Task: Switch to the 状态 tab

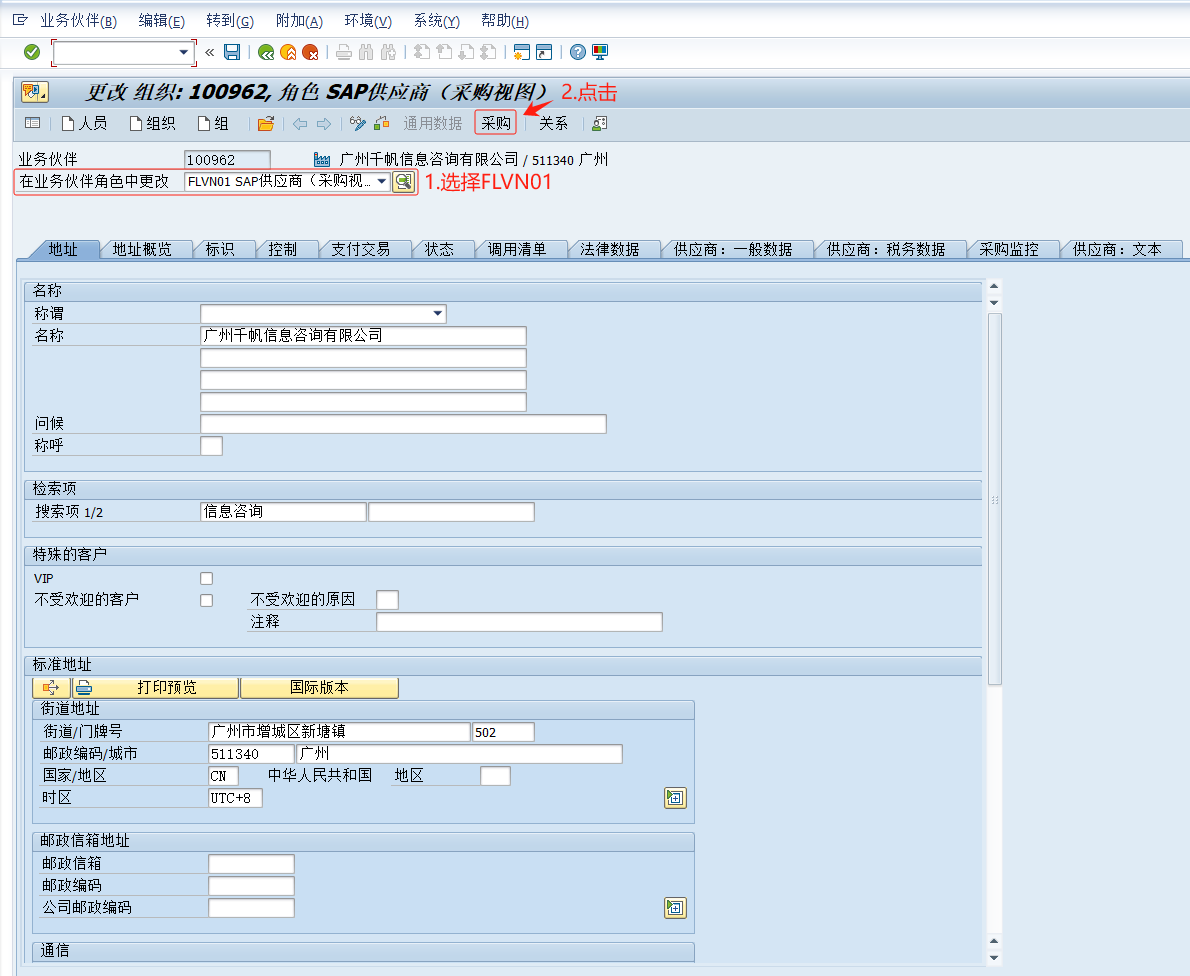Action: pyautogui.click(x=439, y=250)
